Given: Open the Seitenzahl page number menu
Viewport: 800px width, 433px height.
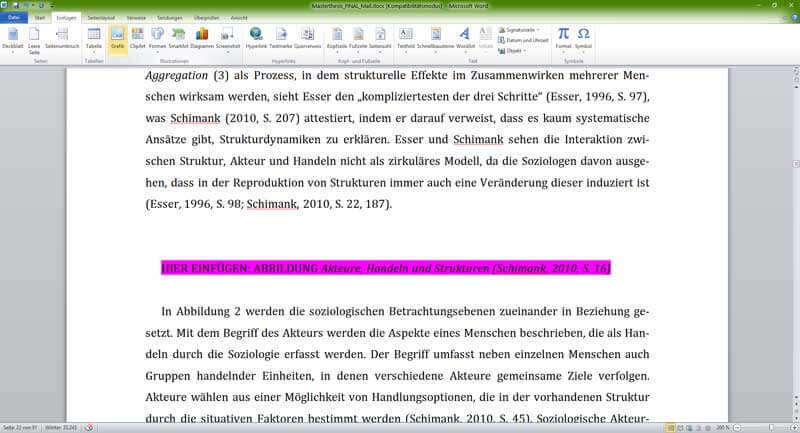Looking at the screenshot, I should [380, 39].
